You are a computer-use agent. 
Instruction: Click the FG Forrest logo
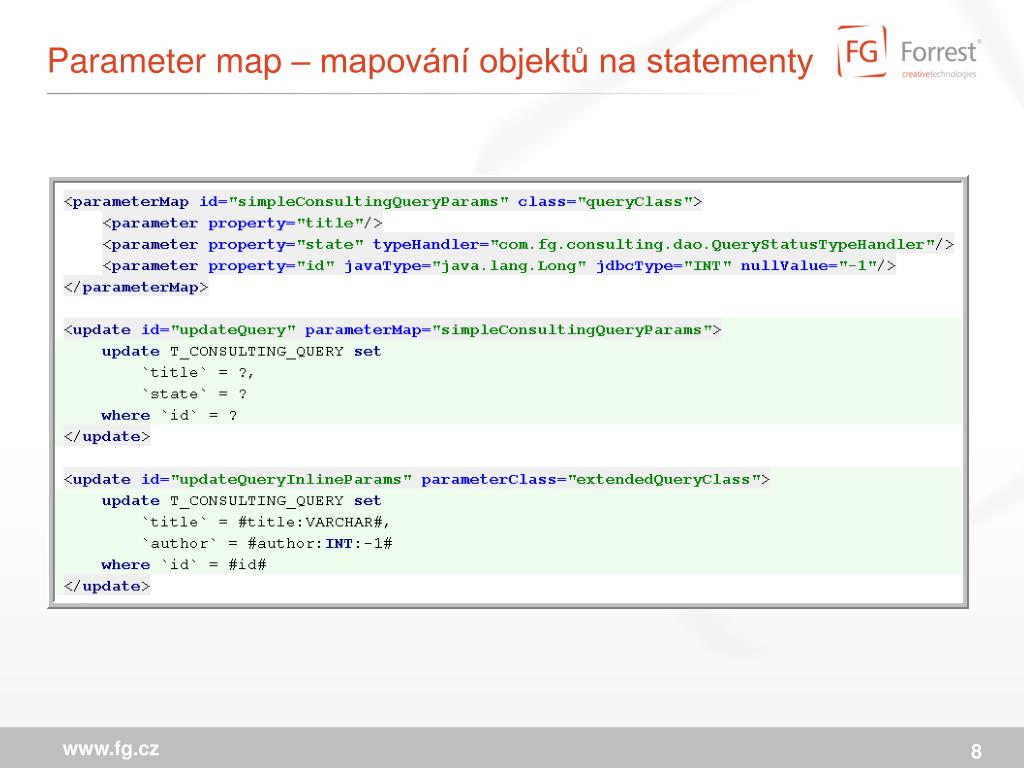pyautogui.click(x=909, y=52)
